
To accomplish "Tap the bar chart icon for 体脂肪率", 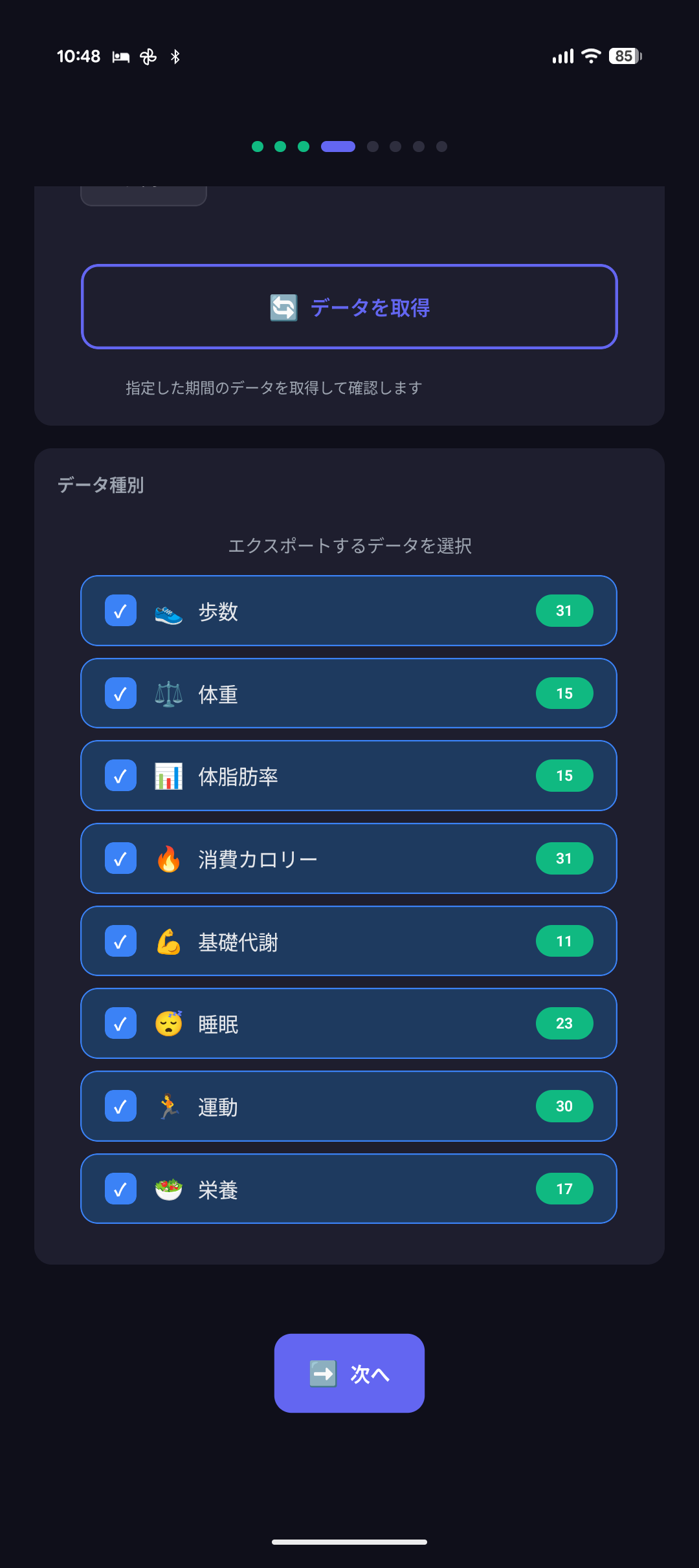I will click(168, 776).
